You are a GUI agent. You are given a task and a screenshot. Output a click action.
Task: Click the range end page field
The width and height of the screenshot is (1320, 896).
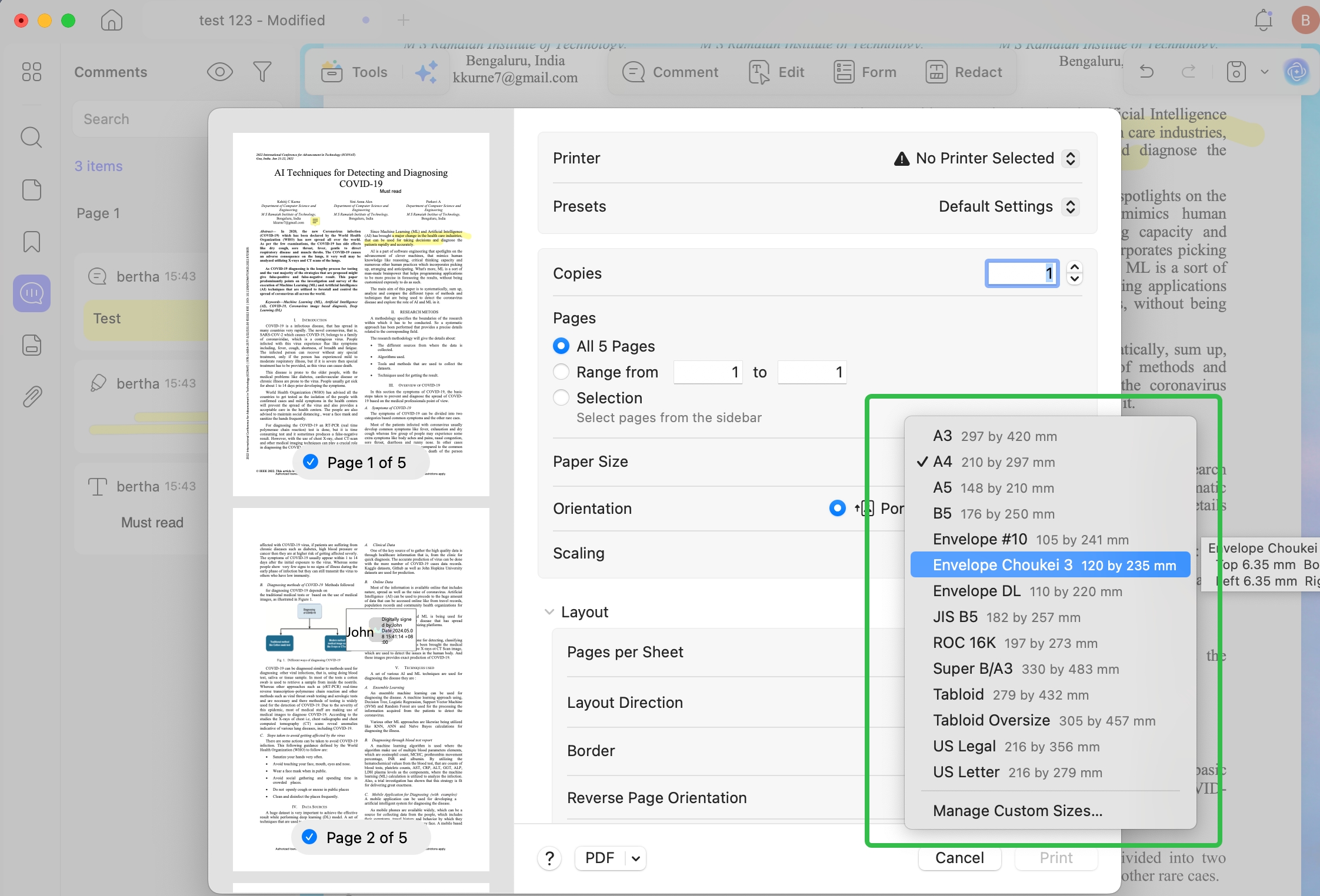click(x=812, y=372)
